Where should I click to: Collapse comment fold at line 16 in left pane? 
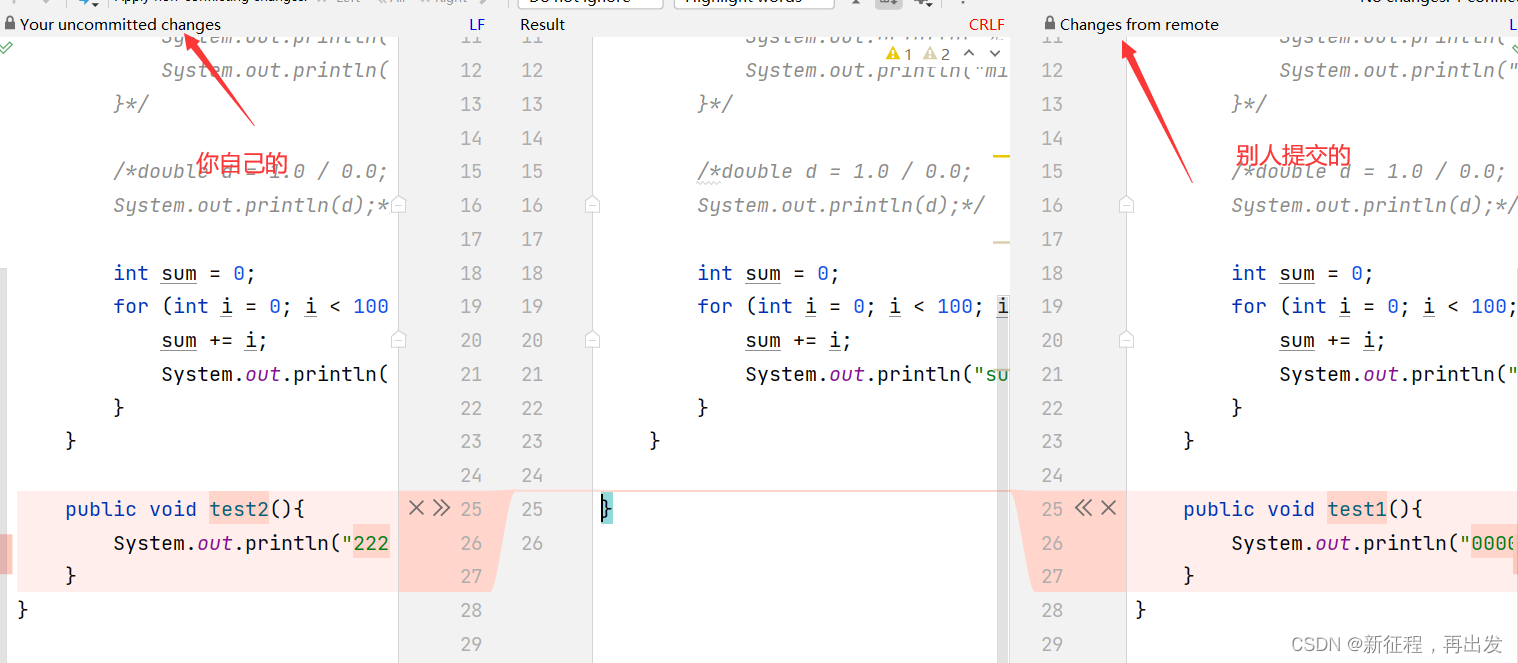(398, 205)
